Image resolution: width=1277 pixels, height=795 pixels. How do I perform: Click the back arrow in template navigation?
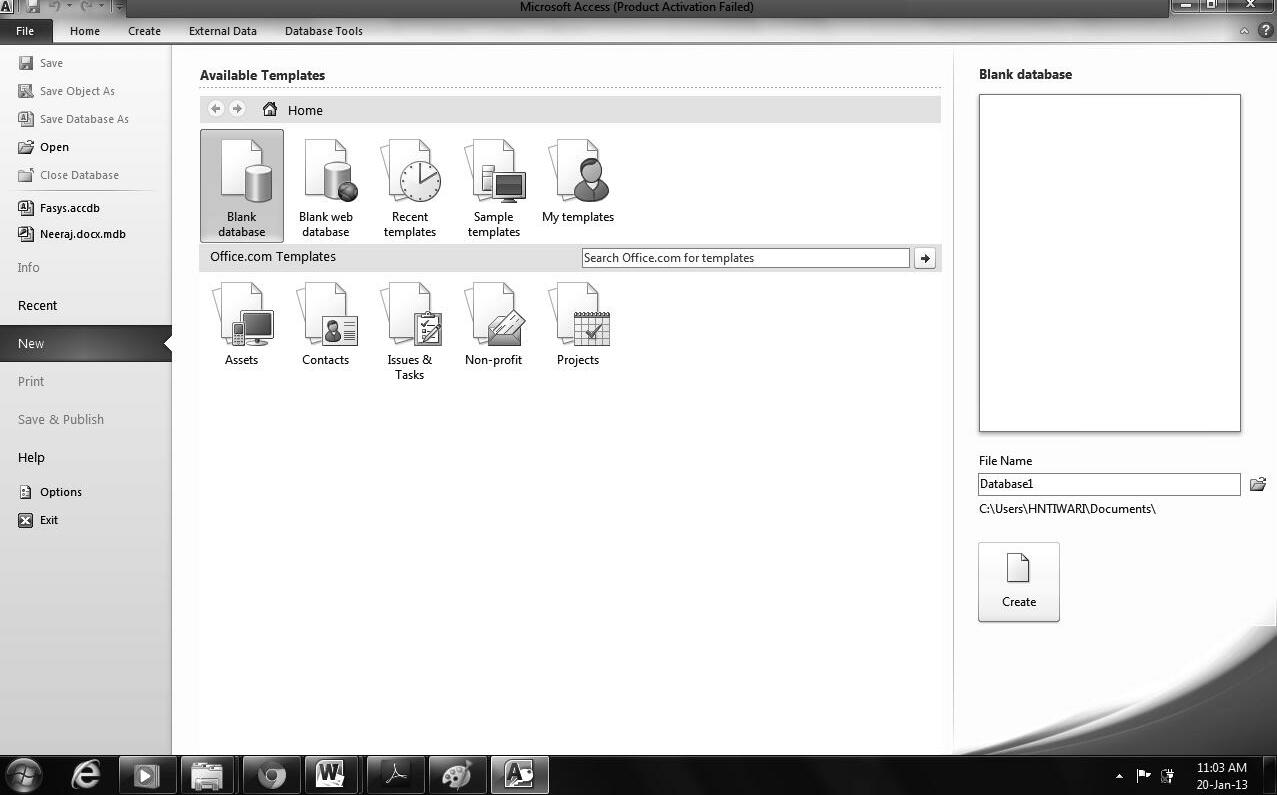216,109
